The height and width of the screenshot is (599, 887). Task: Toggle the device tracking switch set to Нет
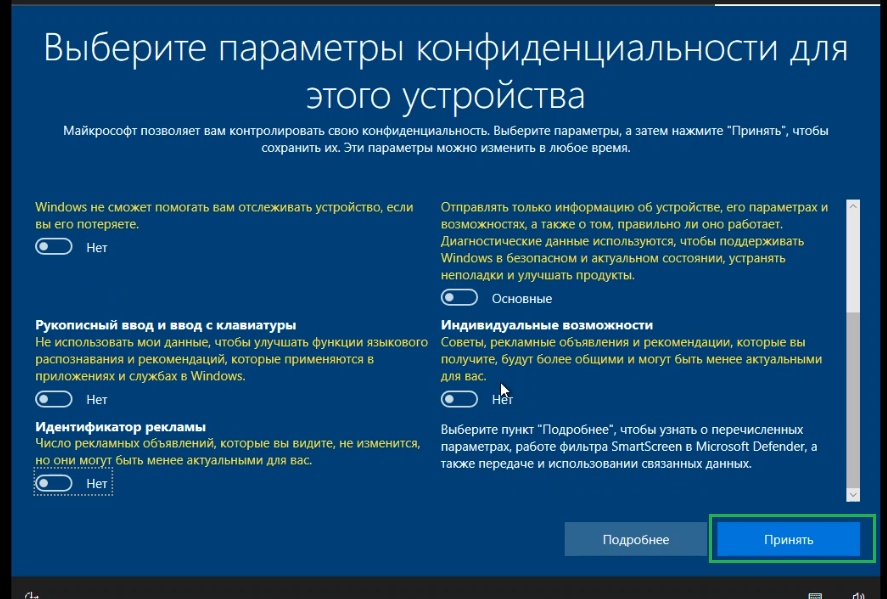(x=54, y=247)
